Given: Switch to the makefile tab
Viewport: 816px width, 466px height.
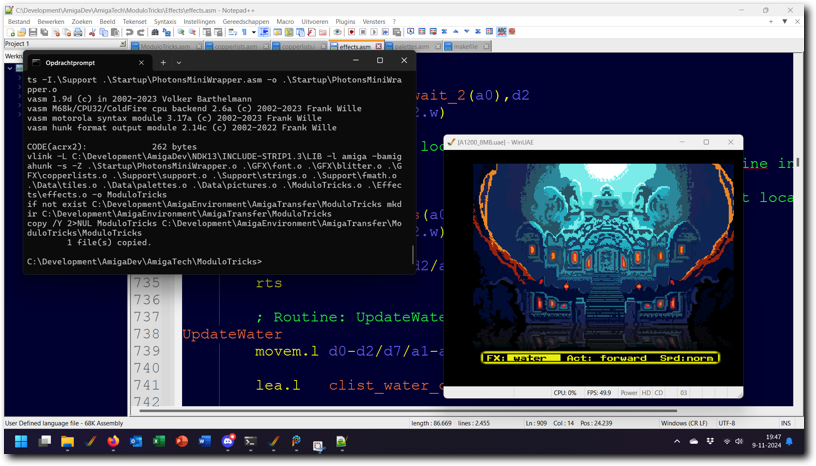Looking at the screenshot, I should (465, 46).
